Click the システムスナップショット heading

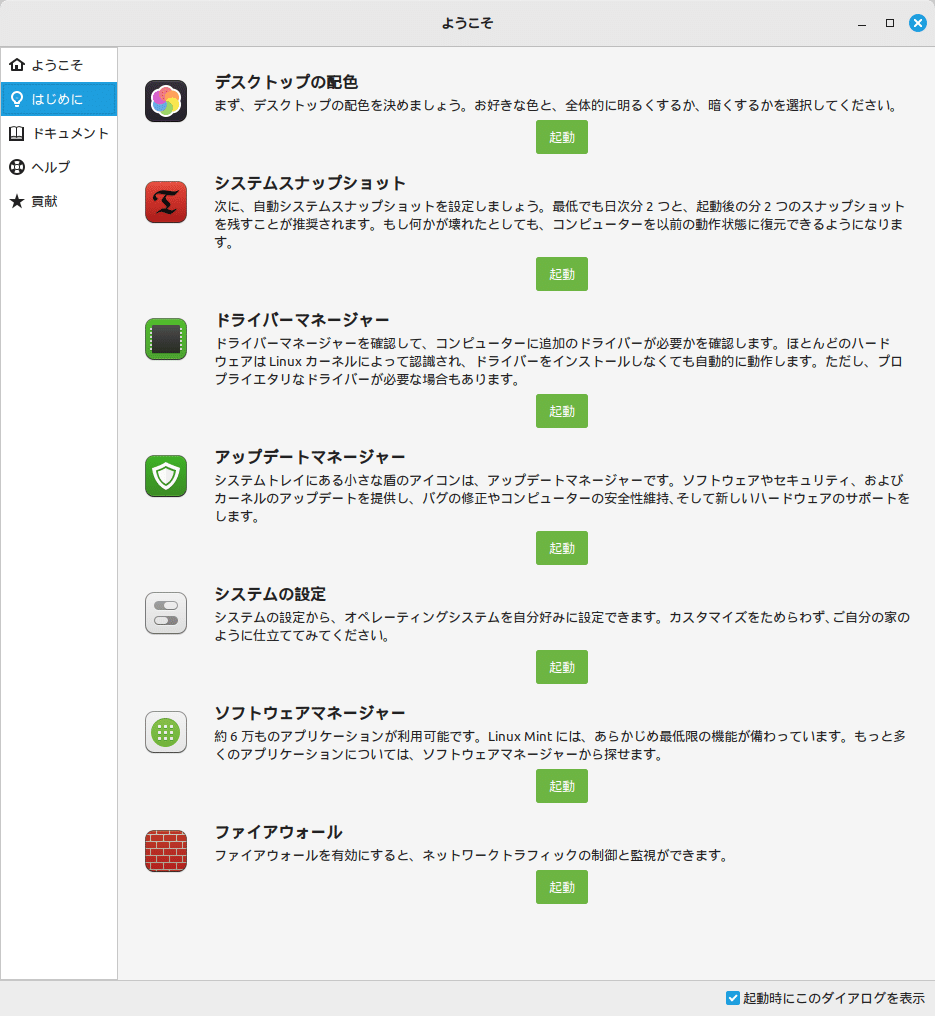pyautogui.click(x=310, y=183)
